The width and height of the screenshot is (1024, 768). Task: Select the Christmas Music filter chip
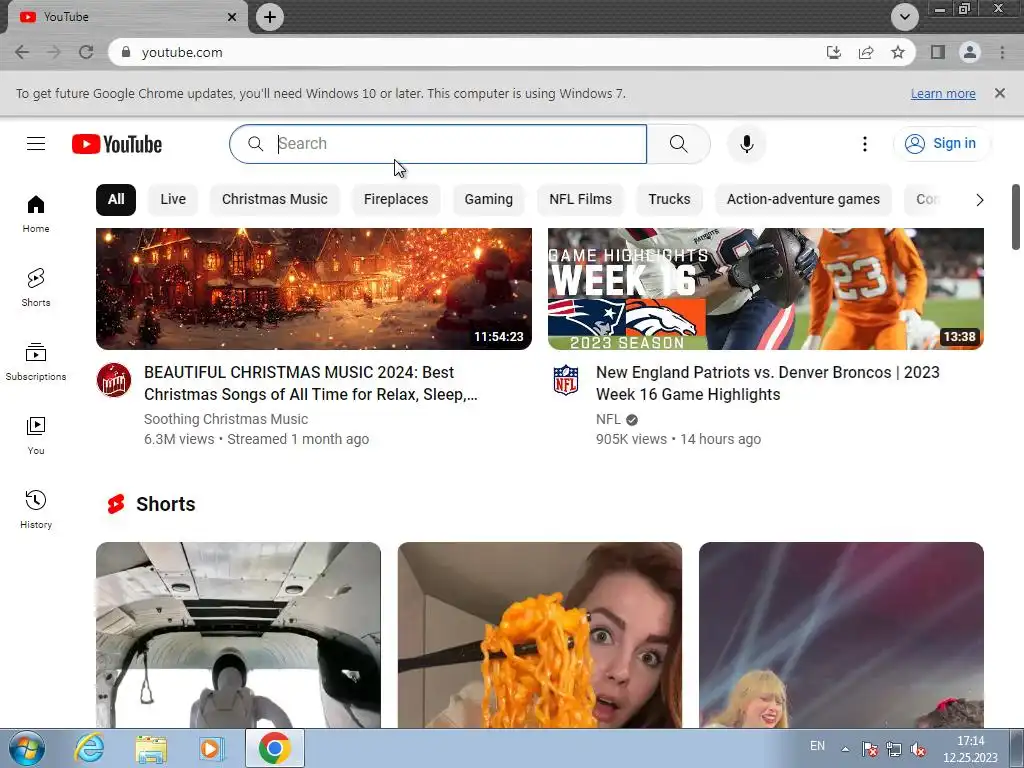(274, 199)
